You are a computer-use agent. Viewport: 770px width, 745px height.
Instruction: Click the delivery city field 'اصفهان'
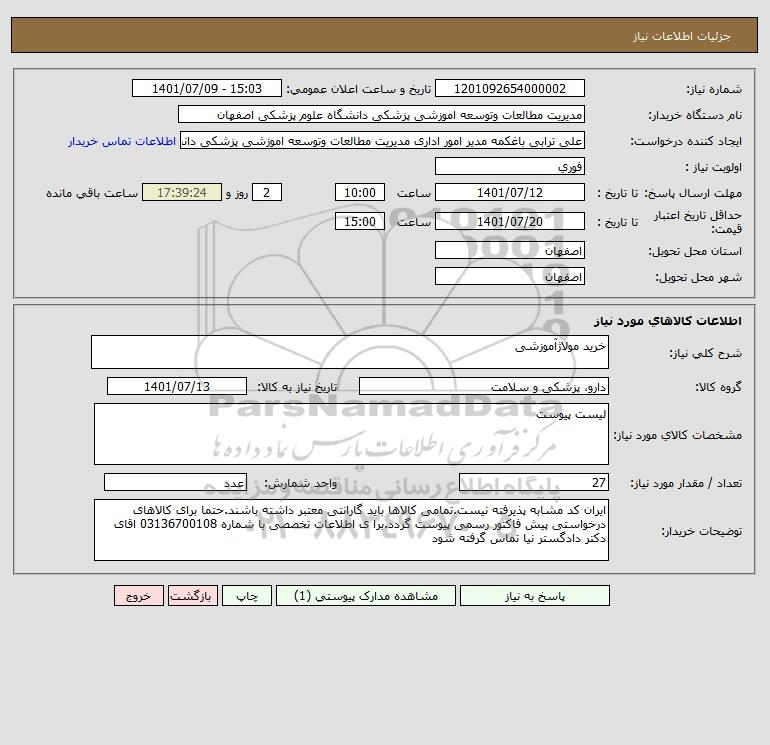pos(510,276)
